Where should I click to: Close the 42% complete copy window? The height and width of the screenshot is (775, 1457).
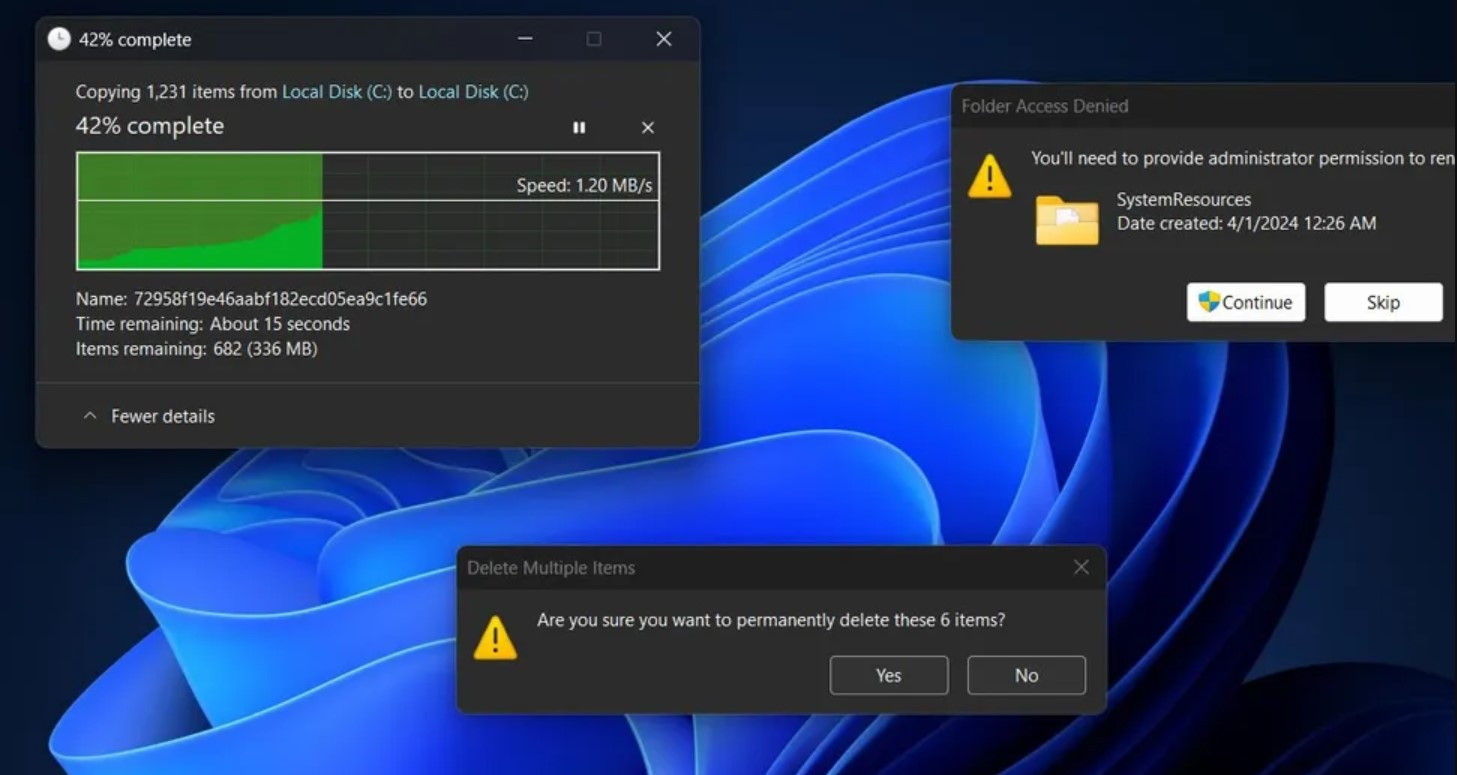[663, 39]
